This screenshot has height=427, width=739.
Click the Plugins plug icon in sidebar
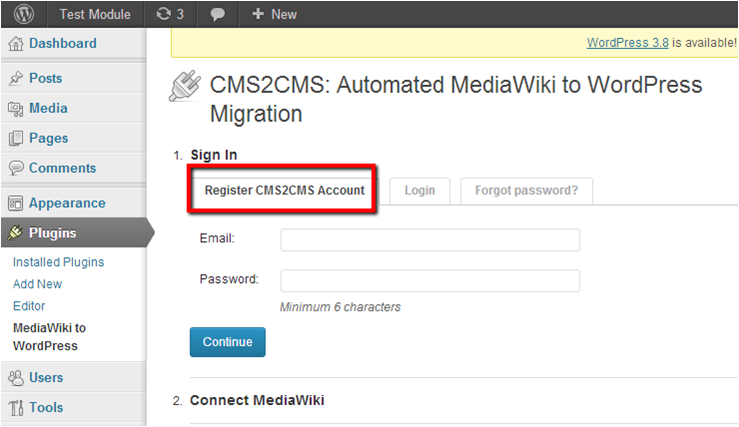(x=16, y=232)
